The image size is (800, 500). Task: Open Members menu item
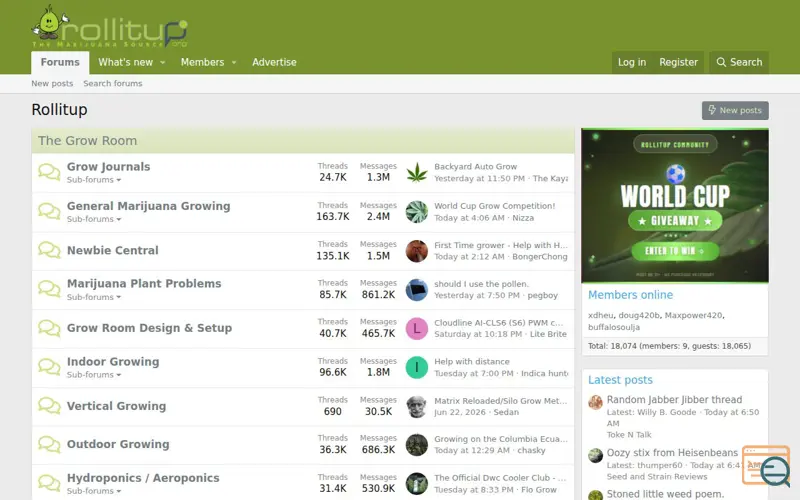[203, 62]
